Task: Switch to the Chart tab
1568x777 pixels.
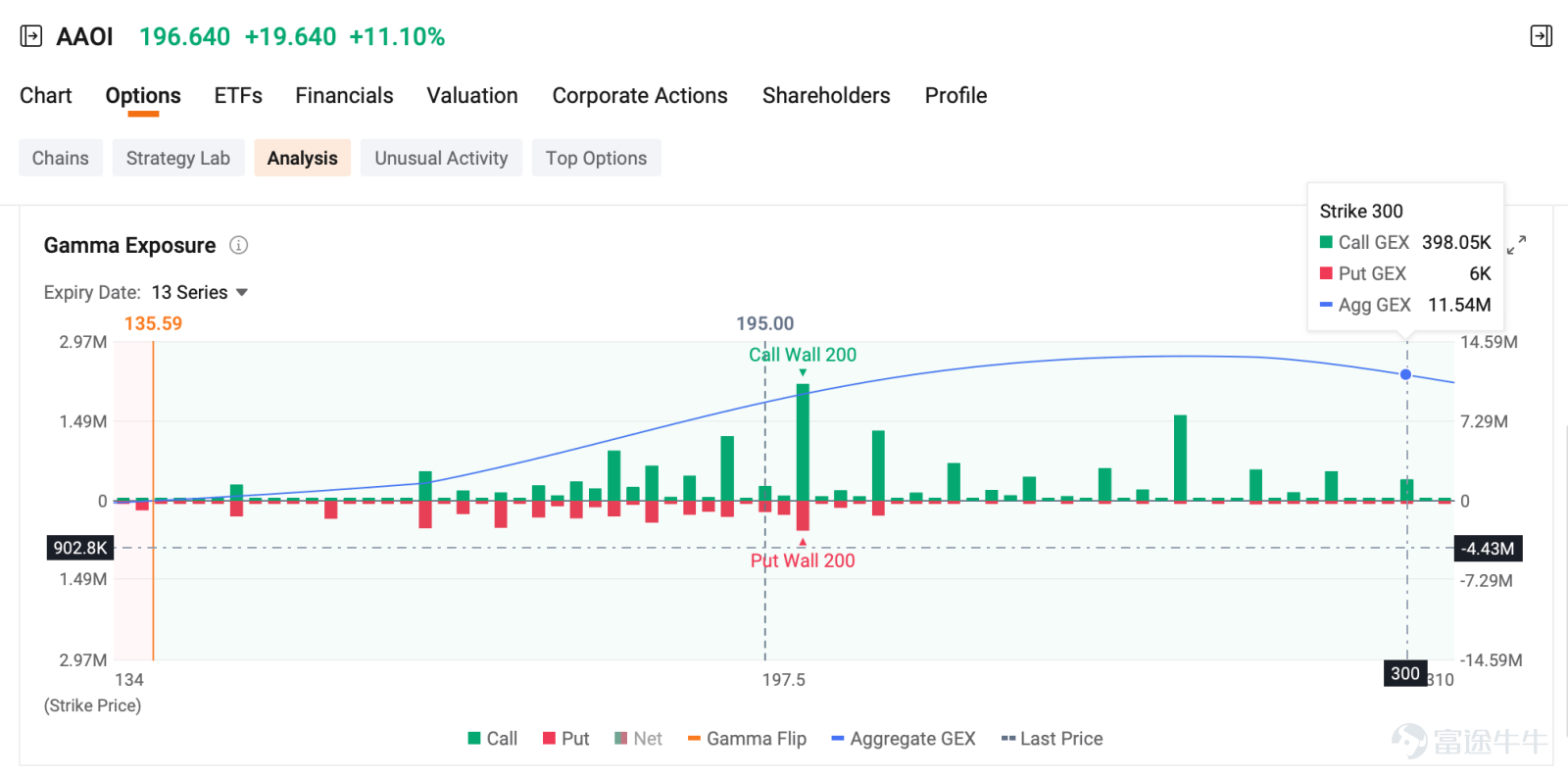Action: 46,96
